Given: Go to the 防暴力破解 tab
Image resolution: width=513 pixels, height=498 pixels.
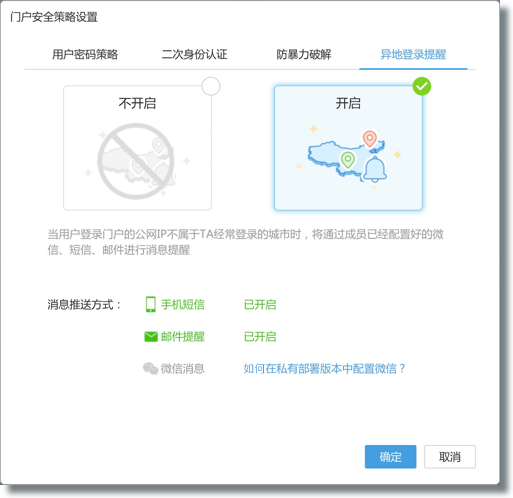Looking at the screenshot, I should point(304,54).
